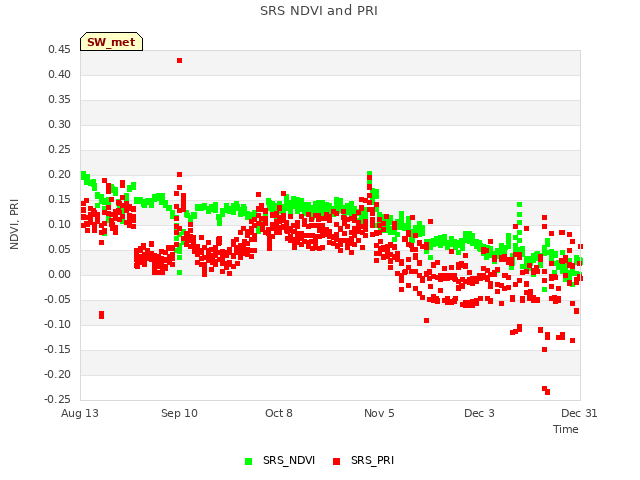640x480 pixels.
Task: Click the 0.40 y-axis tick label
Action: coord(59,75)
